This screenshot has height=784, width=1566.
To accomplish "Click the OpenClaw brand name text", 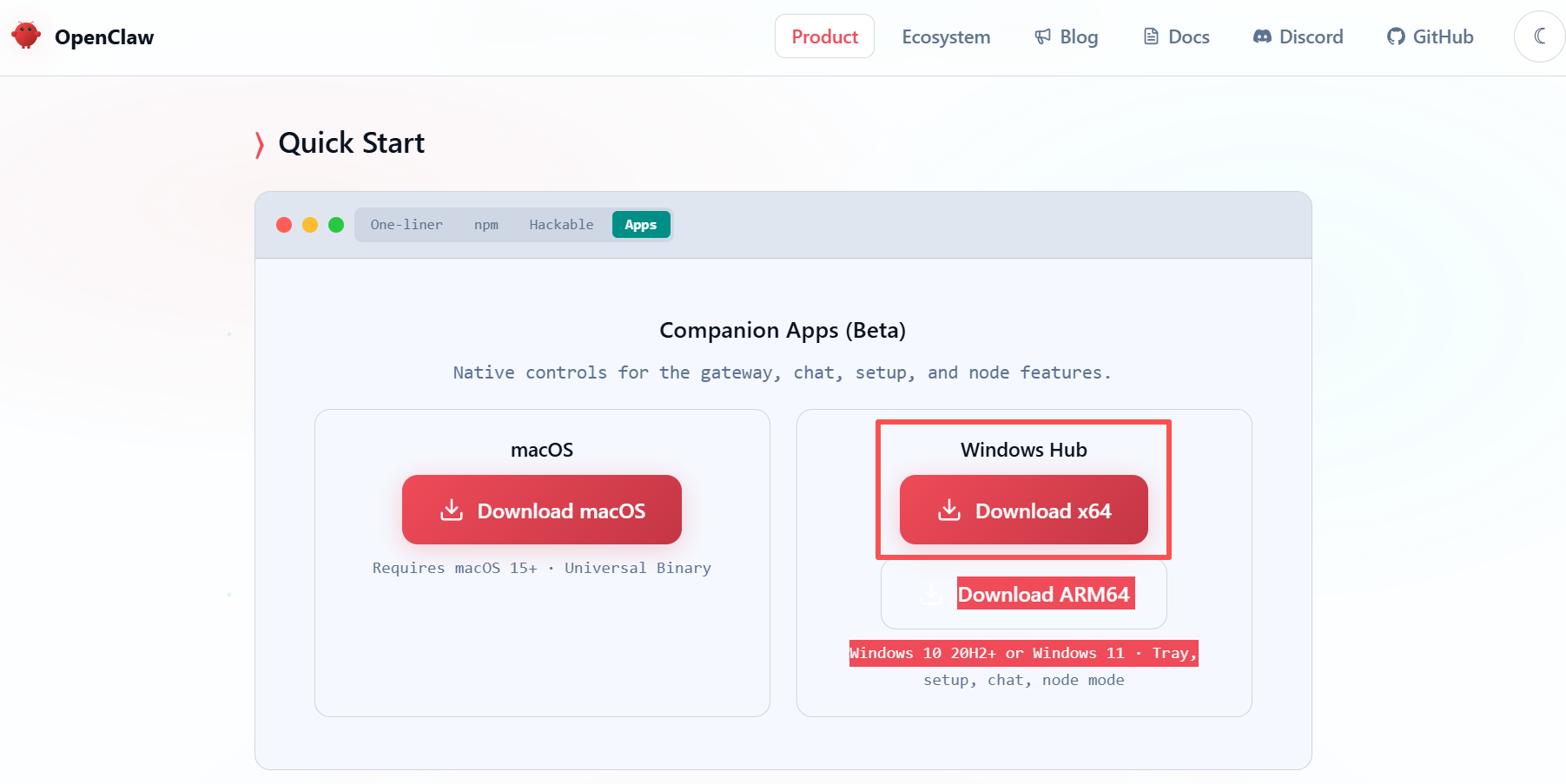I will click(104, 37).
